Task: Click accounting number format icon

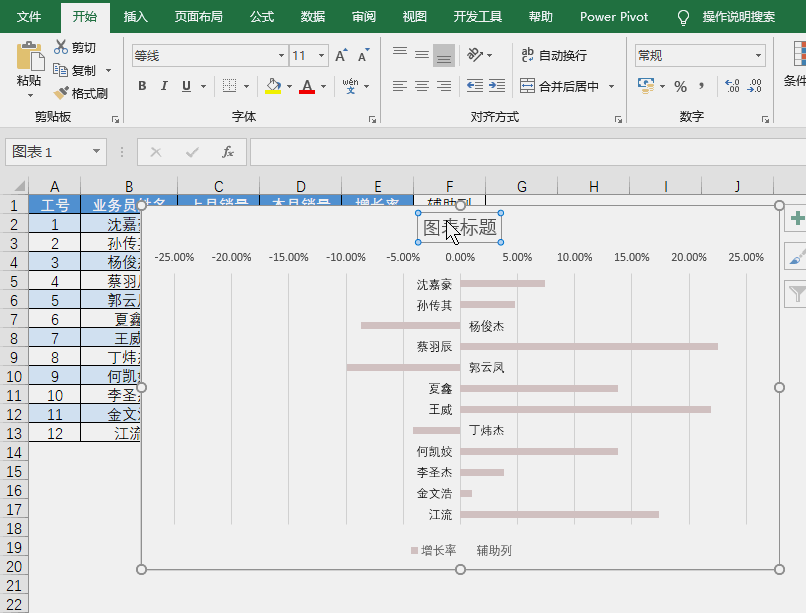Action: point(646,85)
